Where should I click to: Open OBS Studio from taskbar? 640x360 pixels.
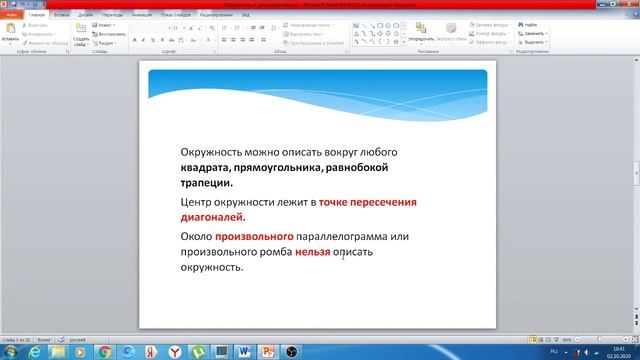click(291, 352)
